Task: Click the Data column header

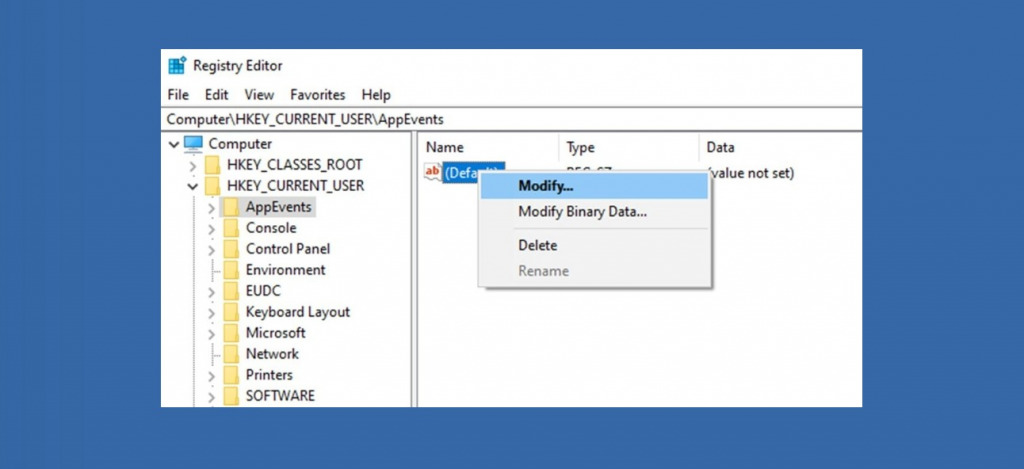Action: (721, 148)
